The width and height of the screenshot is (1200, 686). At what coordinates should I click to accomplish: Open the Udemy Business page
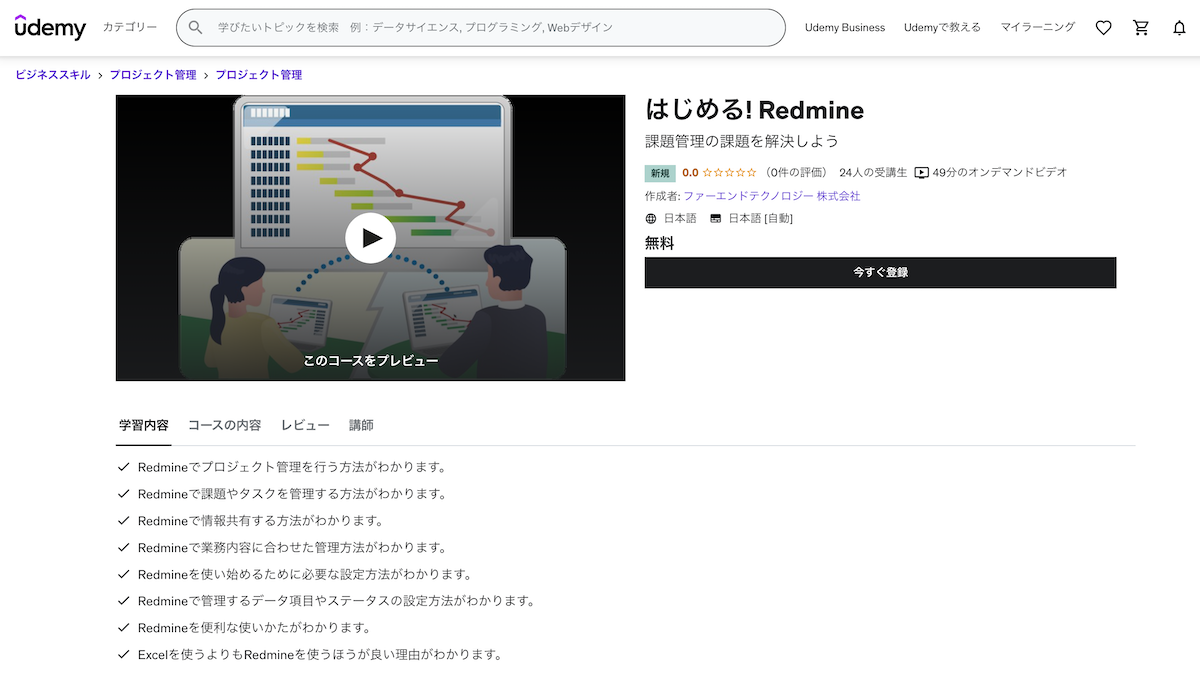pyautogui.click(x=845, y=28)
